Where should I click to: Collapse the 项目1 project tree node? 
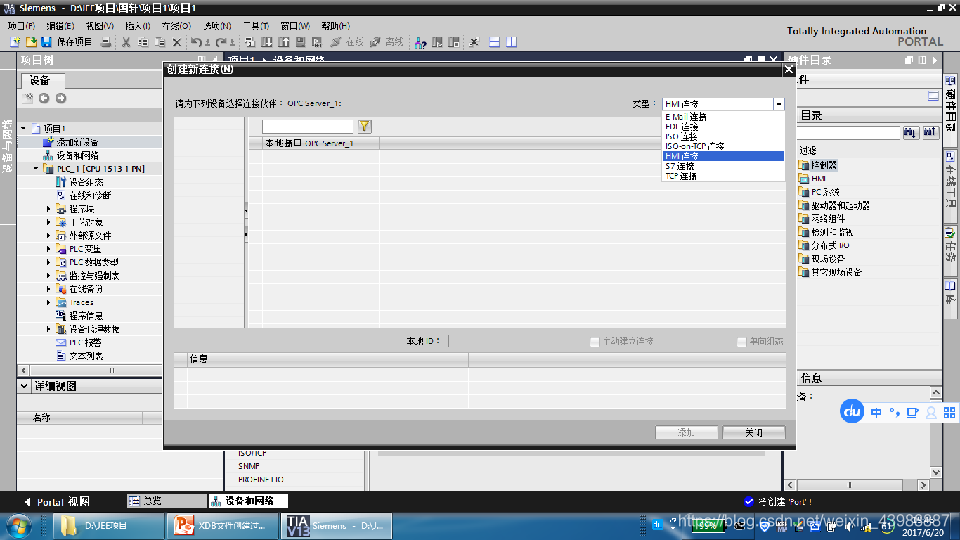click(24, 129)
